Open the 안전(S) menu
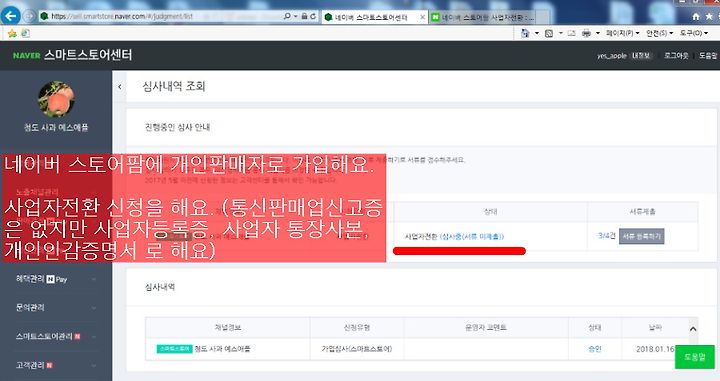The width and height of the screenshot is (720, 381). [659, 33]
